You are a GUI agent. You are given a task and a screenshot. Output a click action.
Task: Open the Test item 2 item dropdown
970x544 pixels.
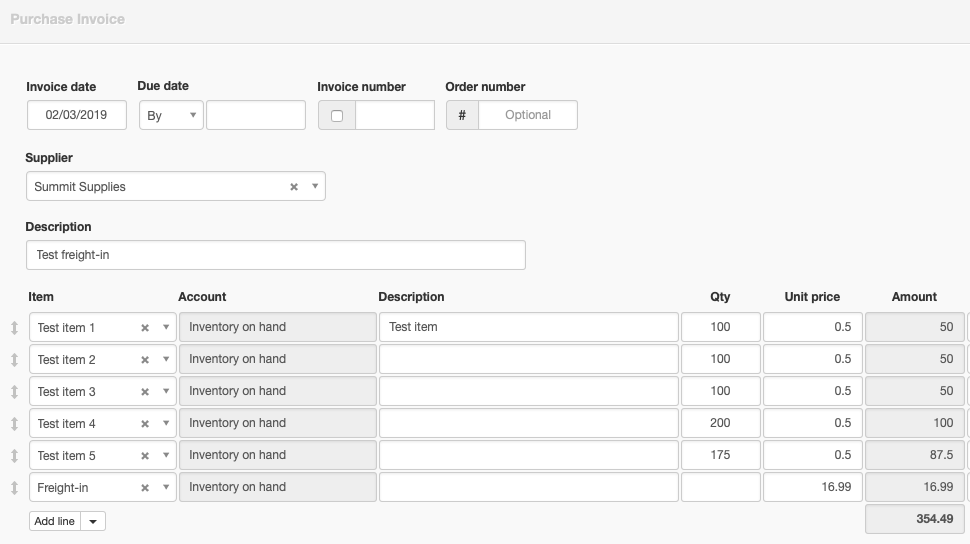click(166, 359)
